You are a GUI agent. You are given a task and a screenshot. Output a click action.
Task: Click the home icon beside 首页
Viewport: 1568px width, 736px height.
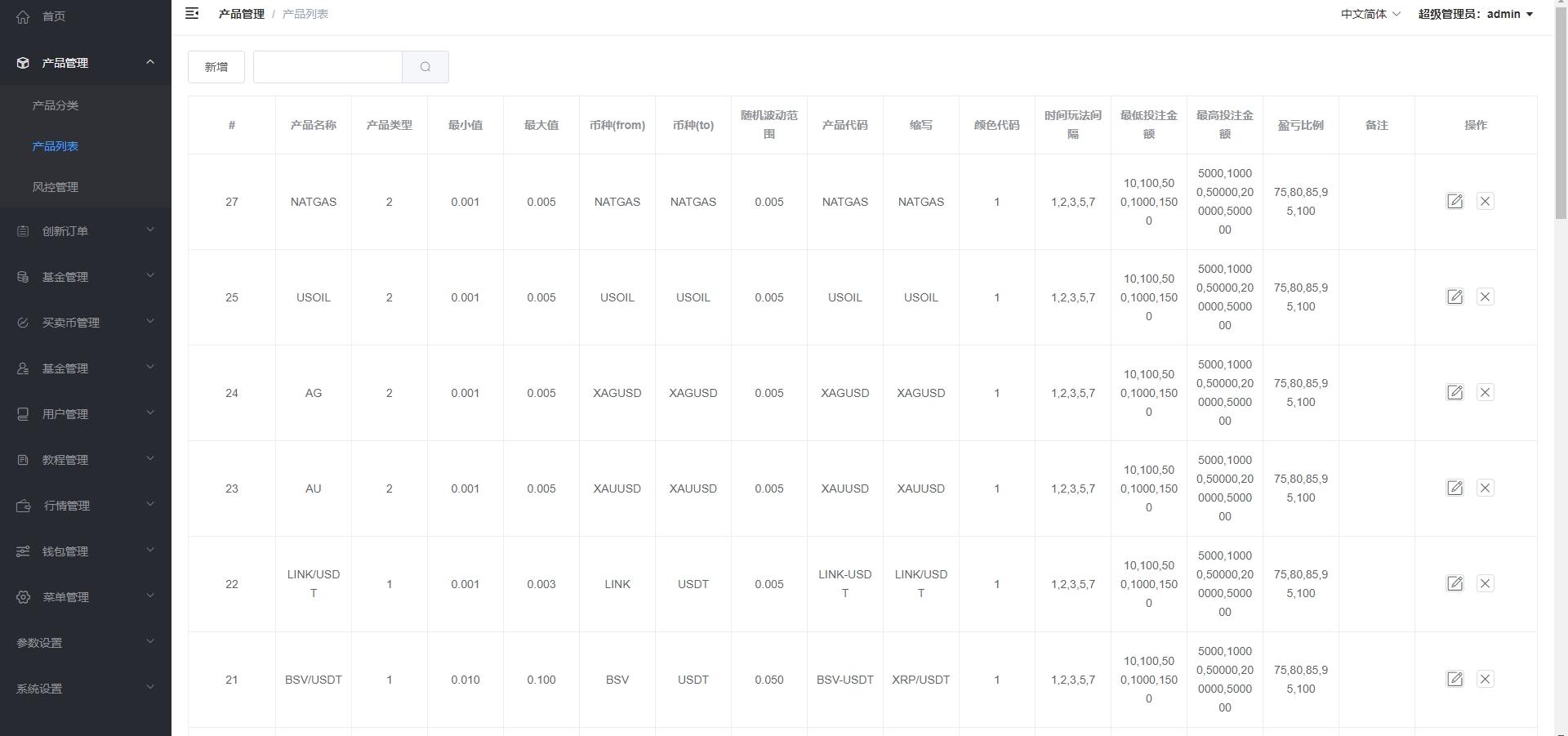click(x=23, y=16)
